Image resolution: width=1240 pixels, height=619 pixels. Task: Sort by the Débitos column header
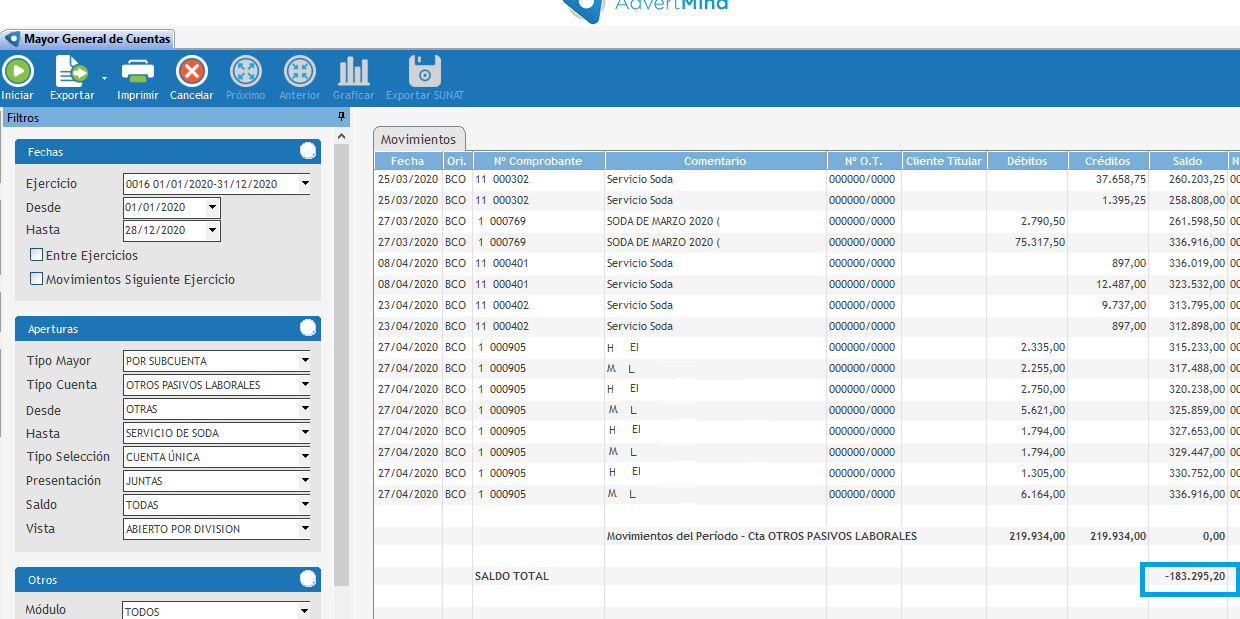[x=1026, y=161]
